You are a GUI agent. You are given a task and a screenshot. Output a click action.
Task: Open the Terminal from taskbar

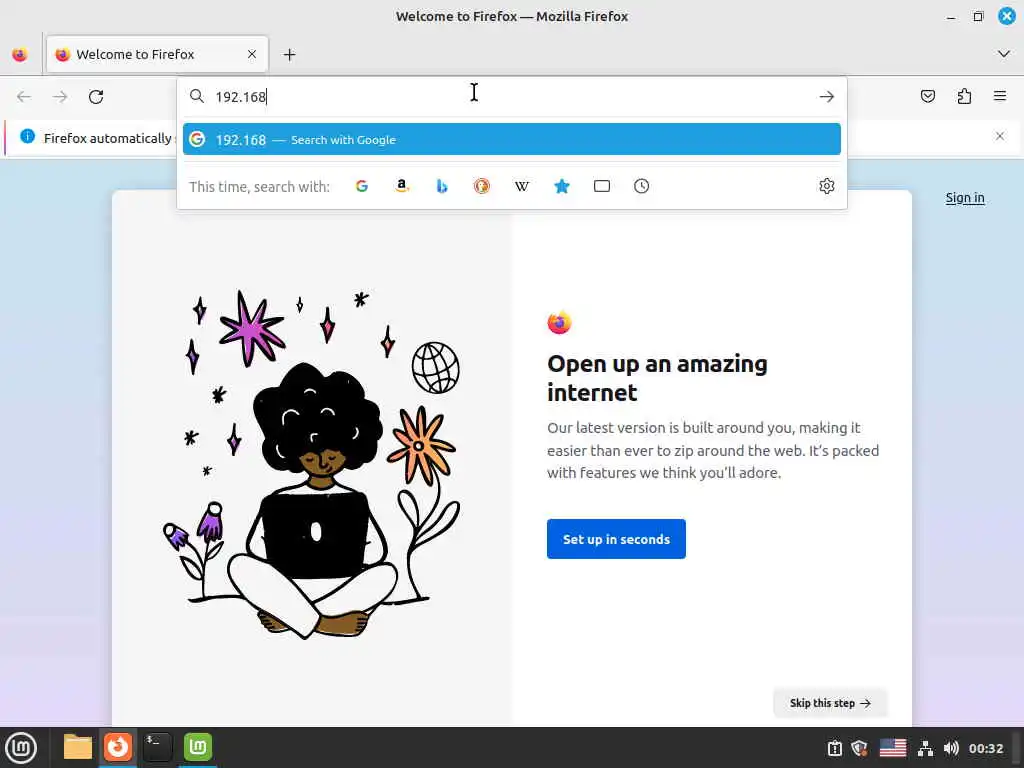(x=157, y=746)
